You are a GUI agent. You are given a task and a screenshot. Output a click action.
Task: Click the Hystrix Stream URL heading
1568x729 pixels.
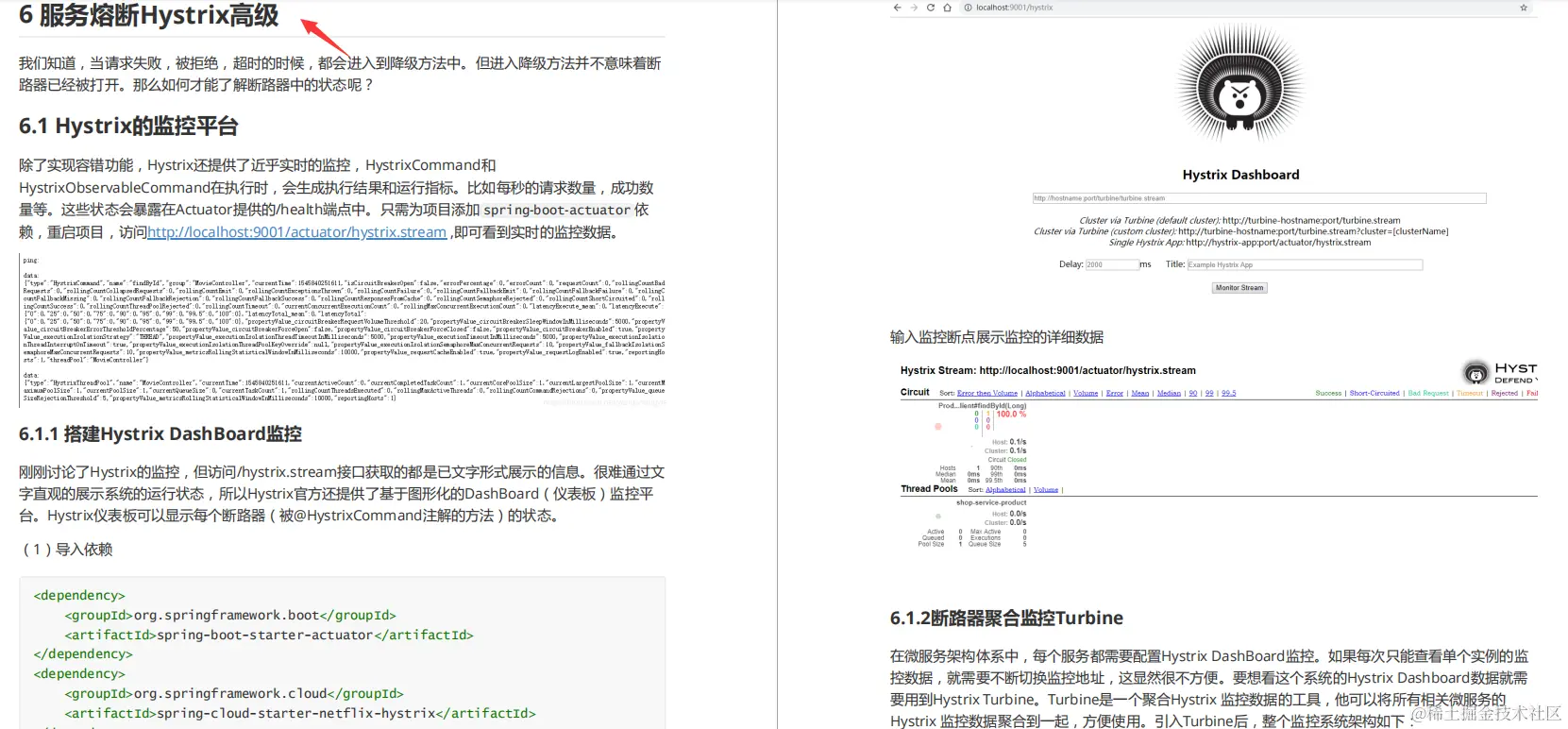click(x=1048, y=370)
